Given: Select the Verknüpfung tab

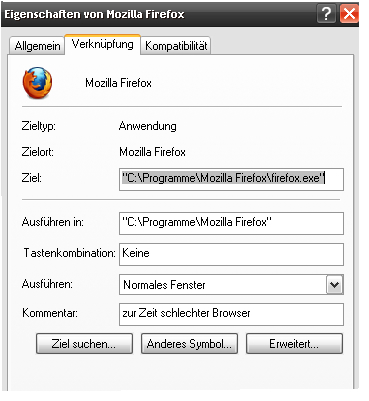Looking at the screenshot, I should point(102,44).
